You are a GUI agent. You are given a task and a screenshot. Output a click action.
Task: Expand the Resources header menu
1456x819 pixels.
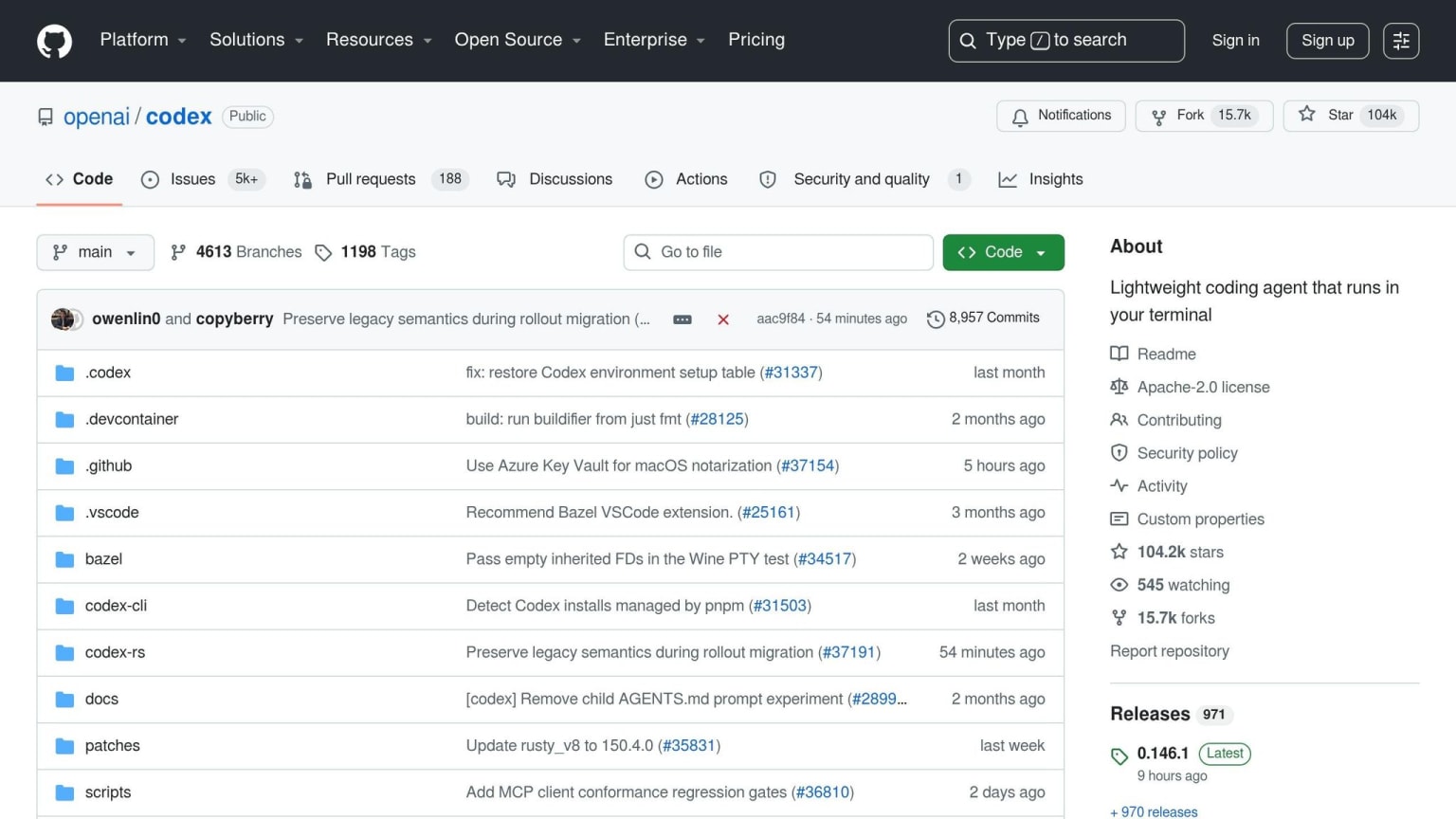[x=378, y=40]
